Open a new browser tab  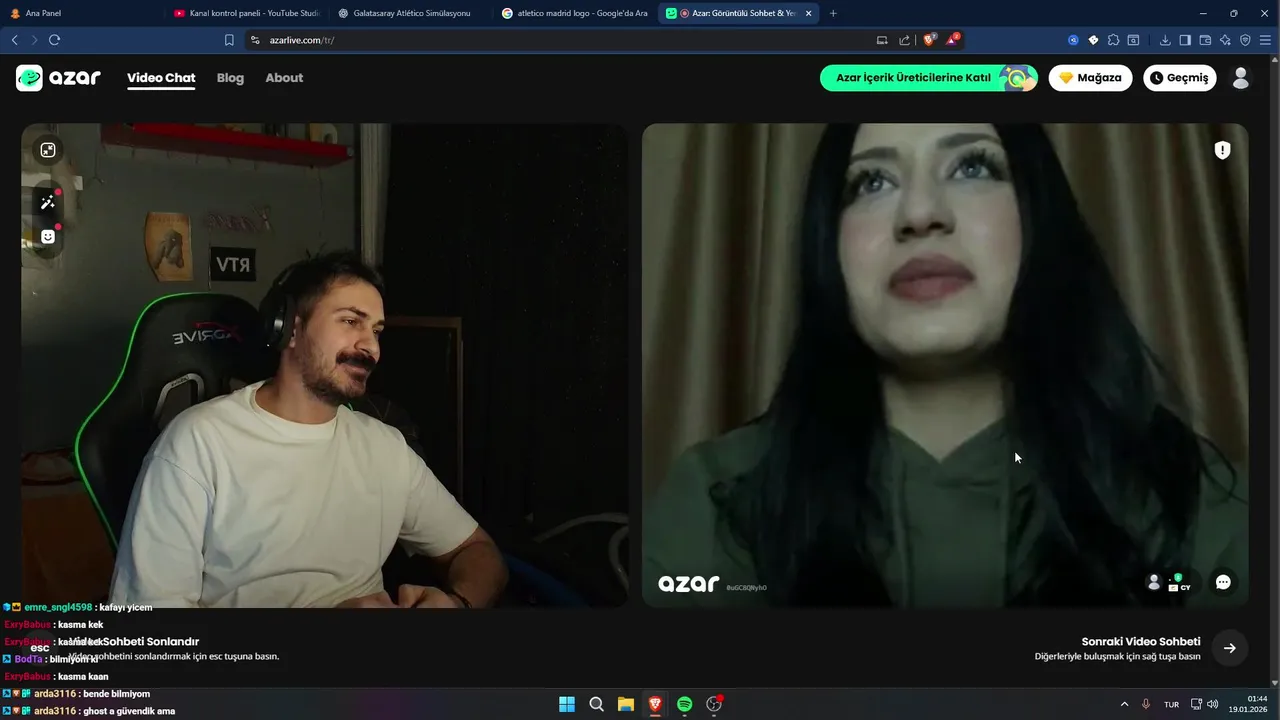pos(833,13)
